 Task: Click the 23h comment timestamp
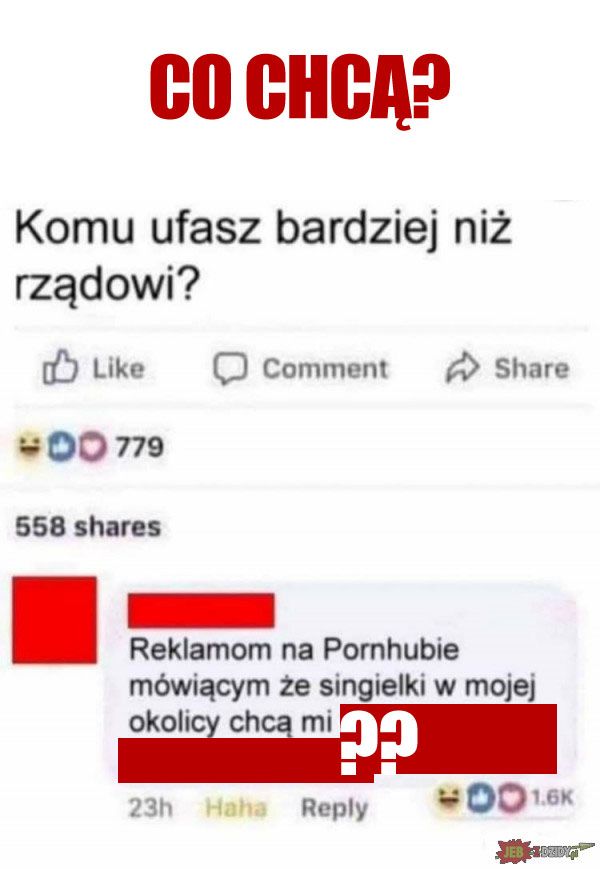[x=150, y=808]
